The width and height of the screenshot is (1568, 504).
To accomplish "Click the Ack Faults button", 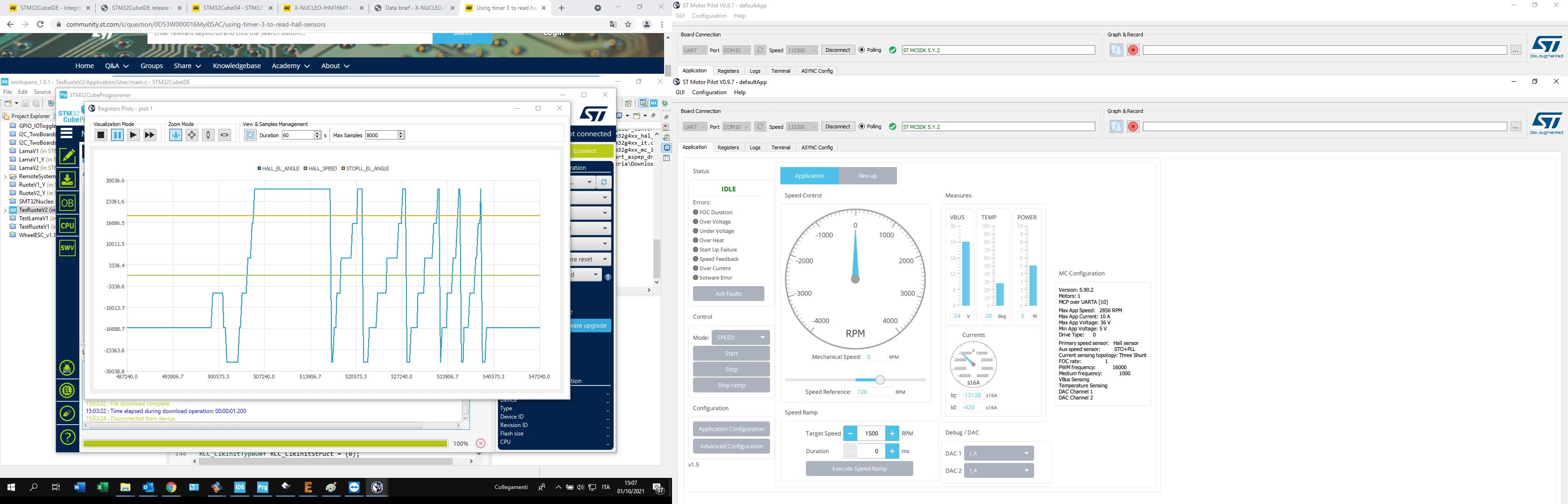I will click(728, 294).
